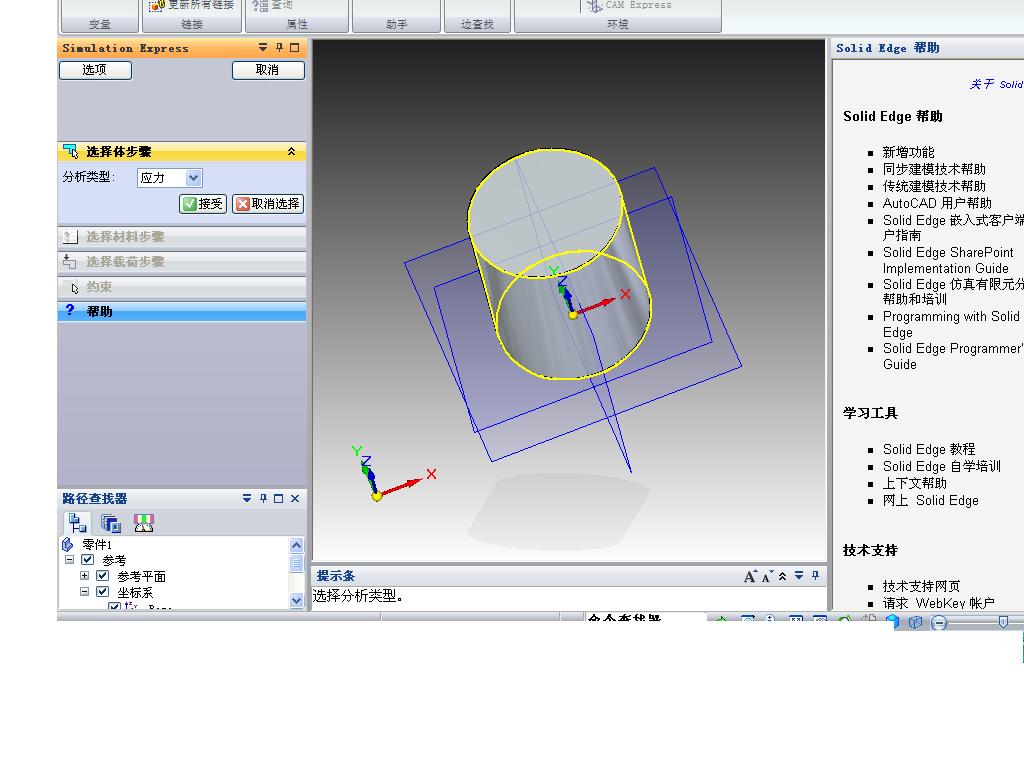Uncheck the 坐标系 checkbox

(x=102, y=591)
